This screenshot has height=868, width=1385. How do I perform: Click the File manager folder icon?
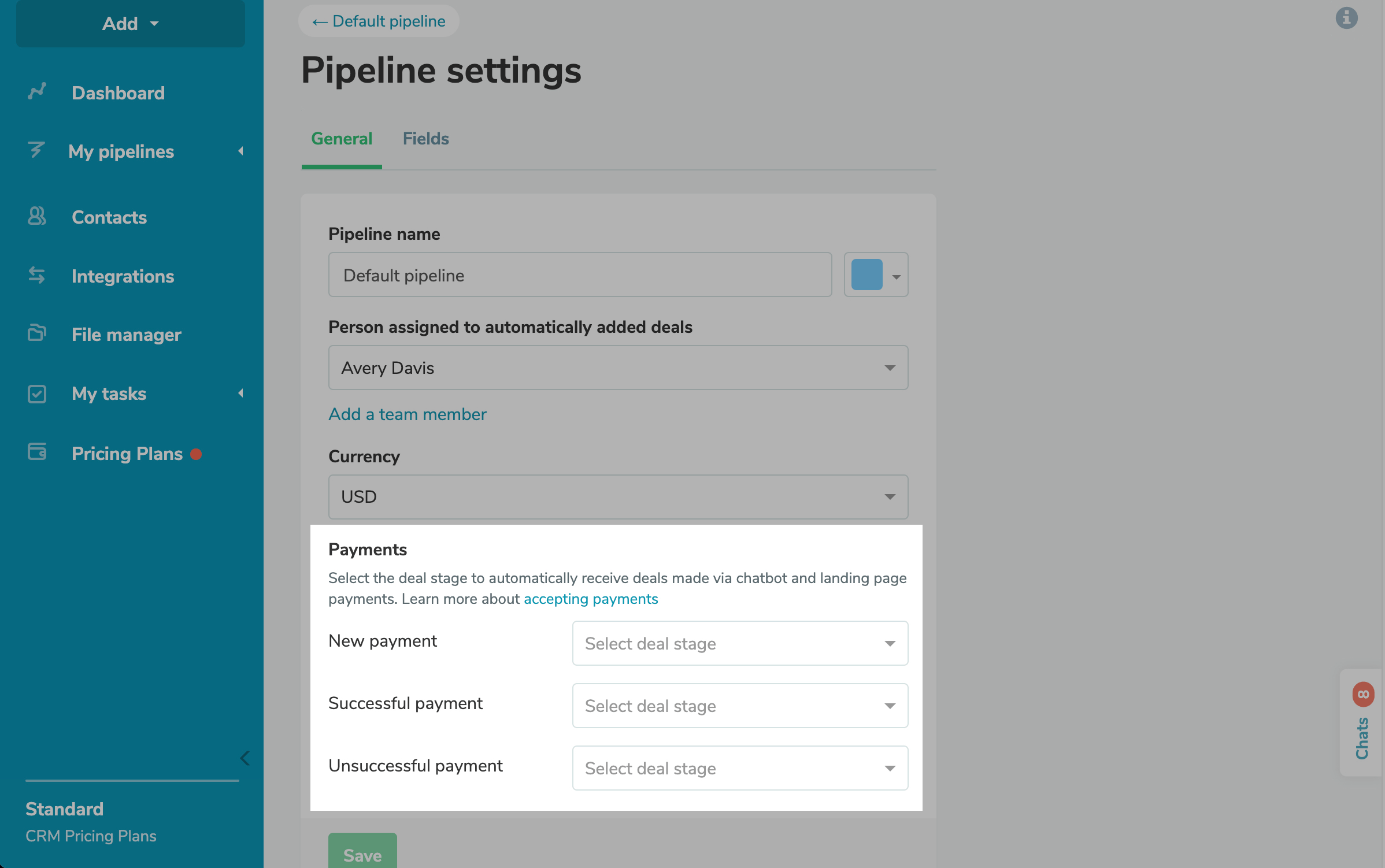click(x=37, y=333)
